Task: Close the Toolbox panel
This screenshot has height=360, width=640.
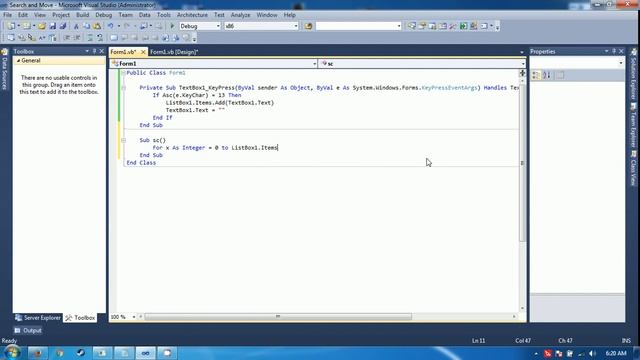Action: (x=102, y=51)
